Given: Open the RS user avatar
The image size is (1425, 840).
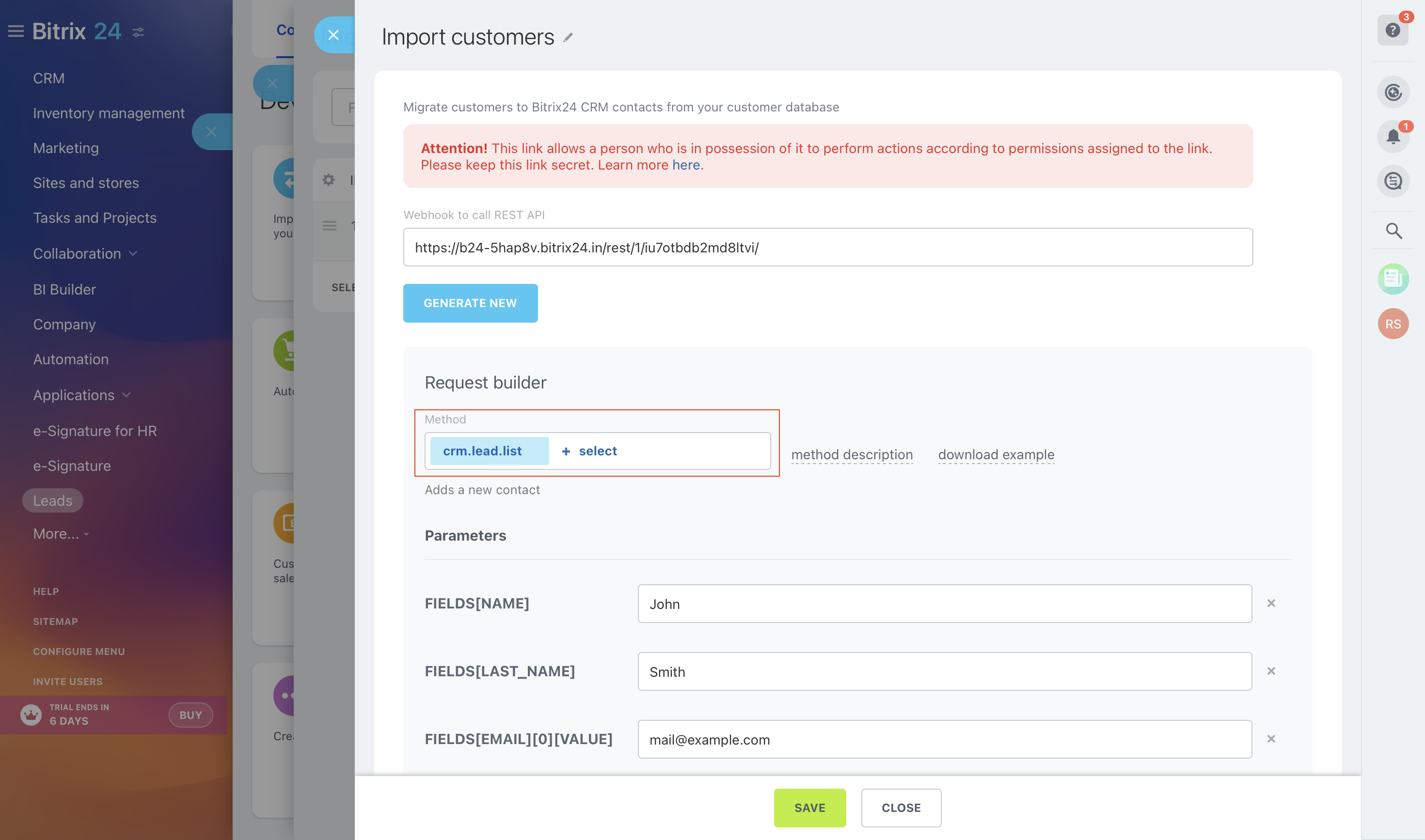Looking at the screenshot, I should [1393, 324].
